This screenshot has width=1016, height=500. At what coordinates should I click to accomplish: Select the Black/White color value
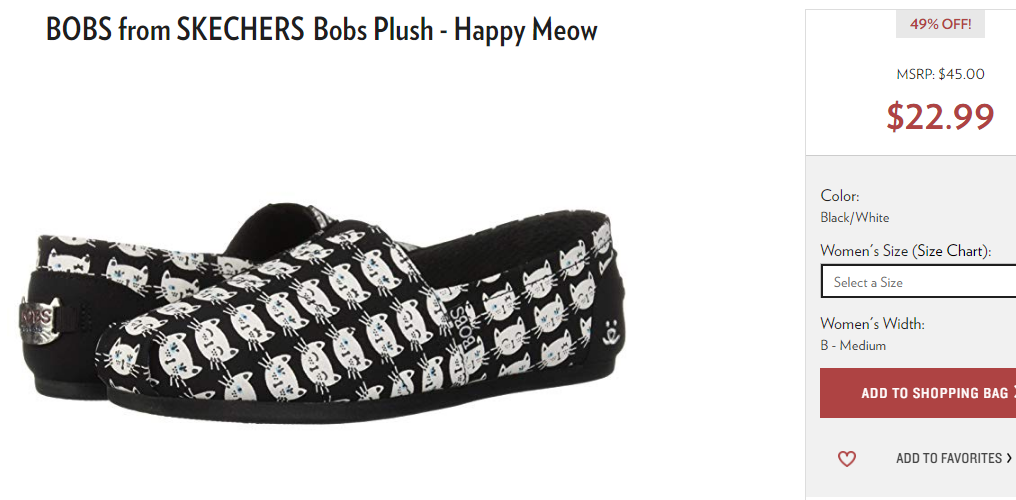[855, 218]
